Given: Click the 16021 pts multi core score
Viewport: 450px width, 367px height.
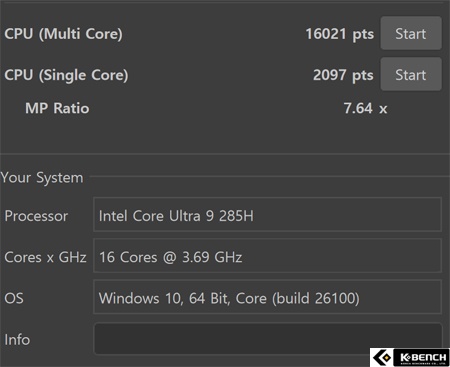Looking at the screenshot, I should click(x=340, y=34).
